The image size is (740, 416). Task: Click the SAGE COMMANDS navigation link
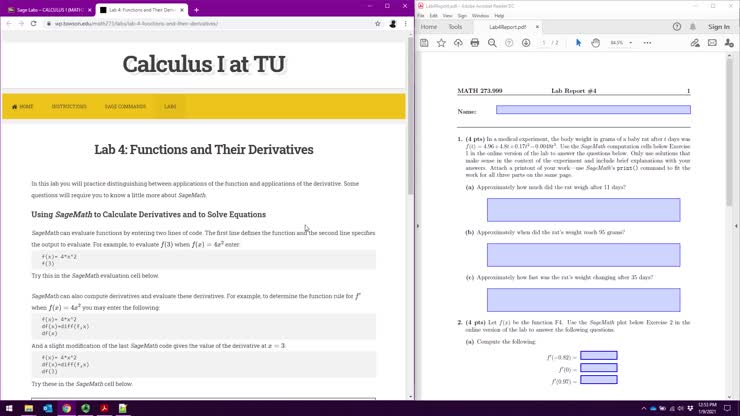[125, 106]
